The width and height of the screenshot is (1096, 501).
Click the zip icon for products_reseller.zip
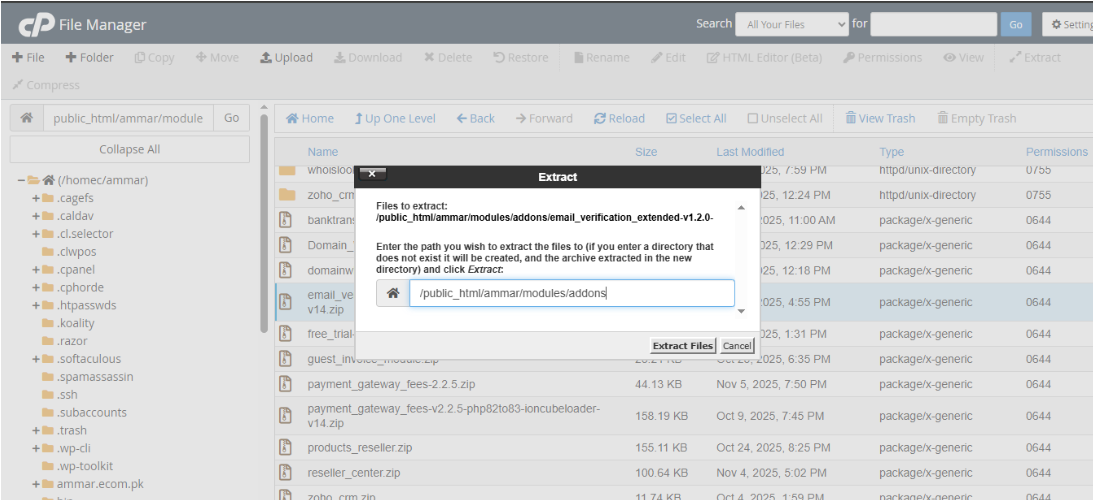tap(285, 447)
